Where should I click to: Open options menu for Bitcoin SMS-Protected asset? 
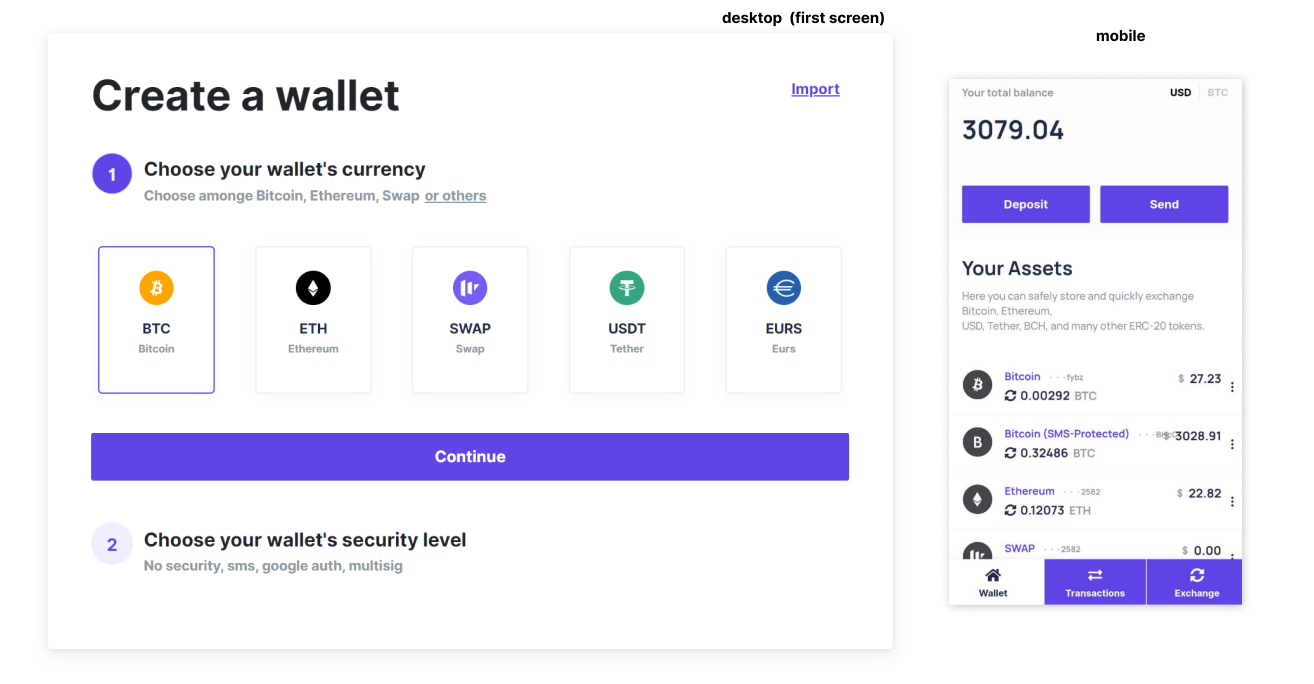tap(1232, 444)
